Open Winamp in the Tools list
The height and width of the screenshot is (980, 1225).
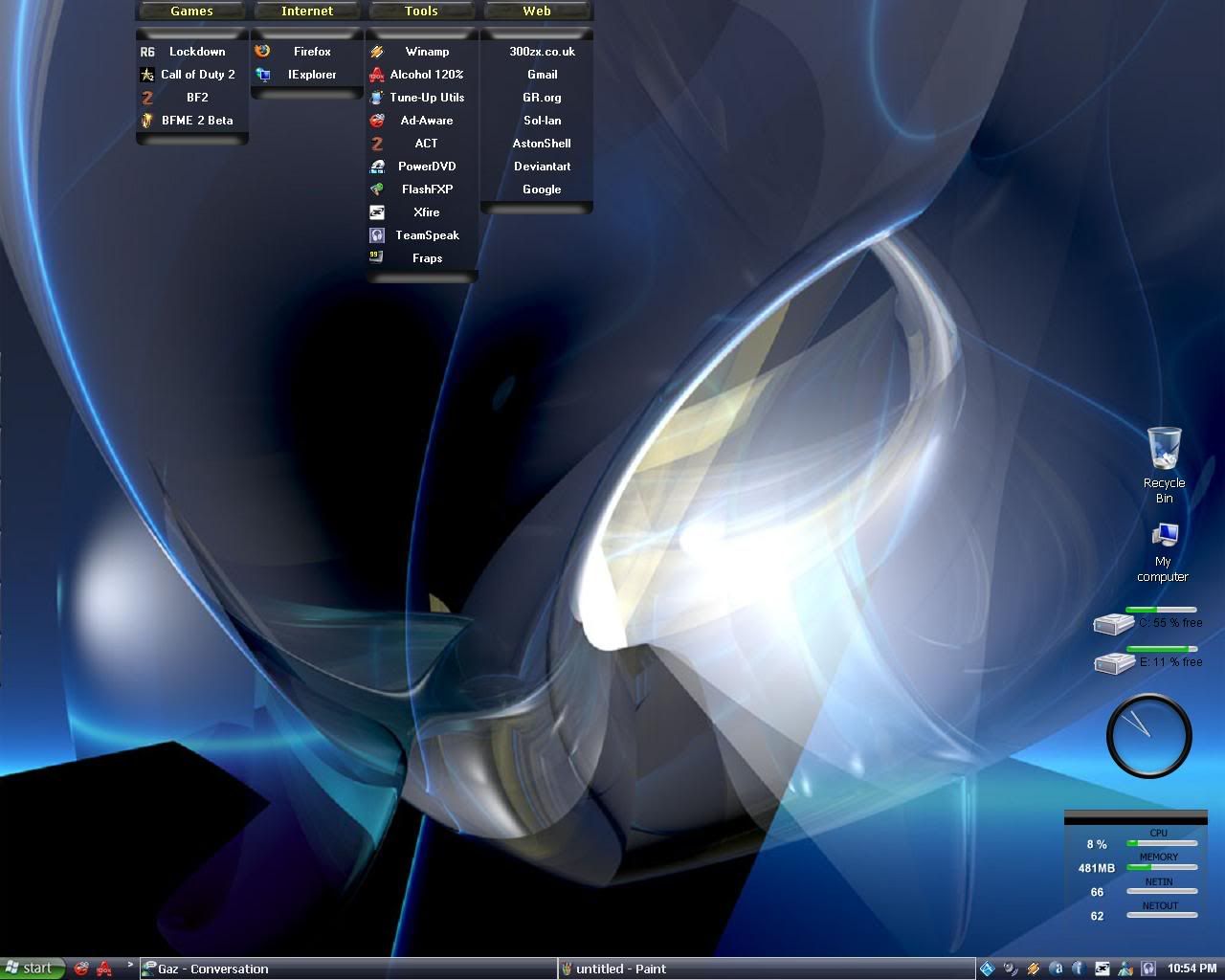point(426,52)
